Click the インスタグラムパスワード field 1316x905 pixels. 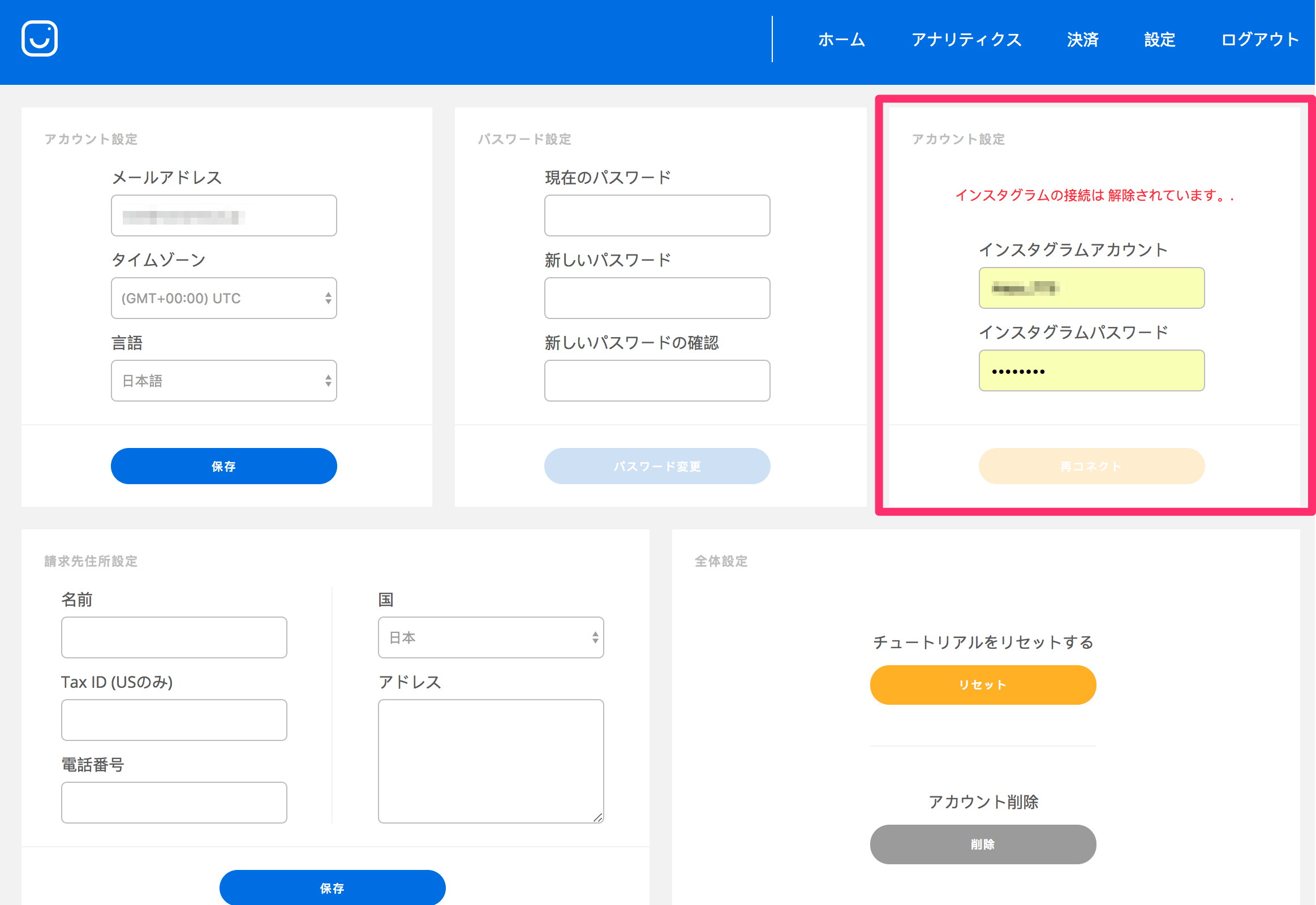pyautogui.click(x=1091, y=371)
